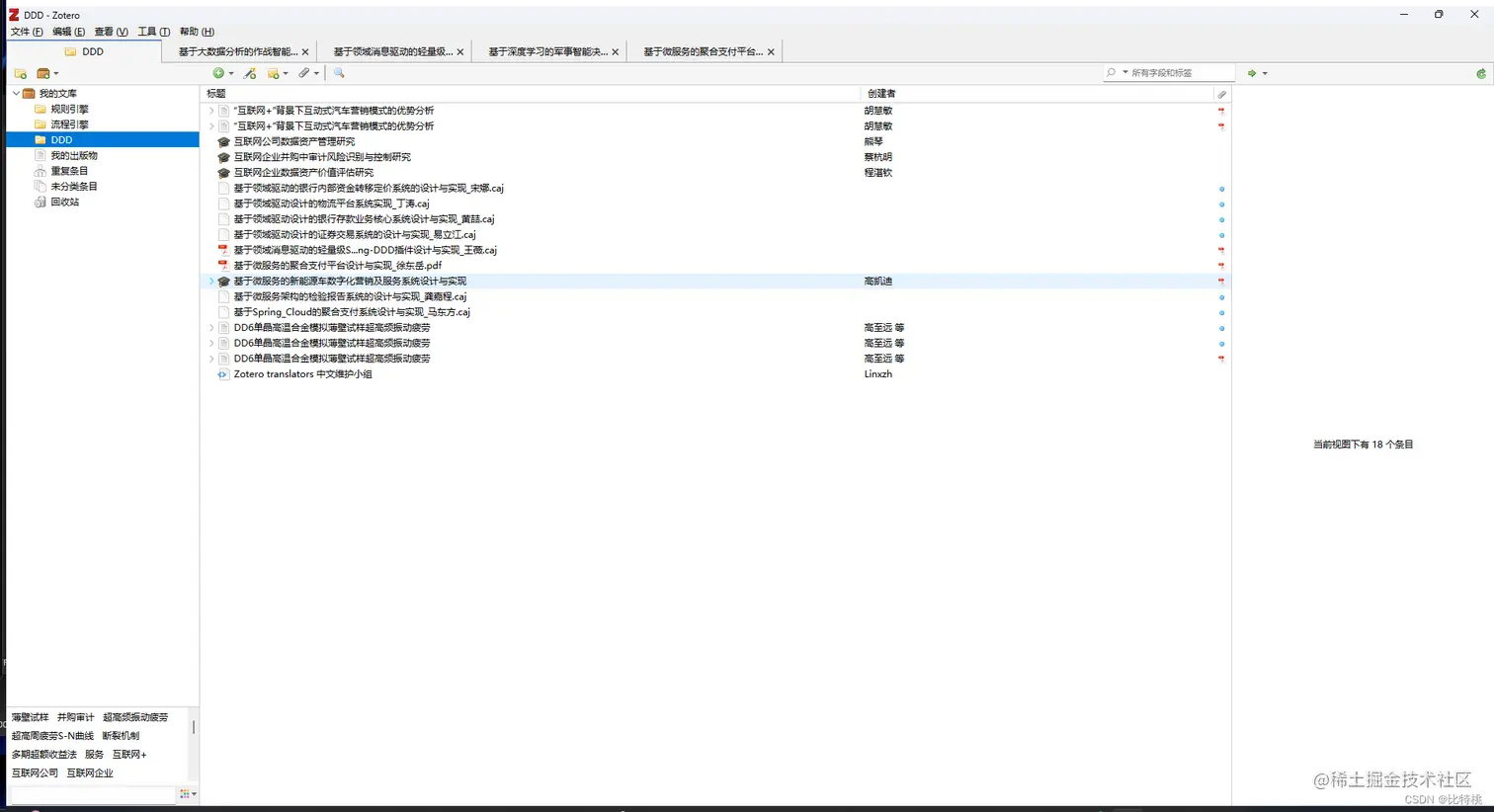Select file ending with 马东方.caj
The width and height of the screenshot is (1494, 812).
point(352,312)
